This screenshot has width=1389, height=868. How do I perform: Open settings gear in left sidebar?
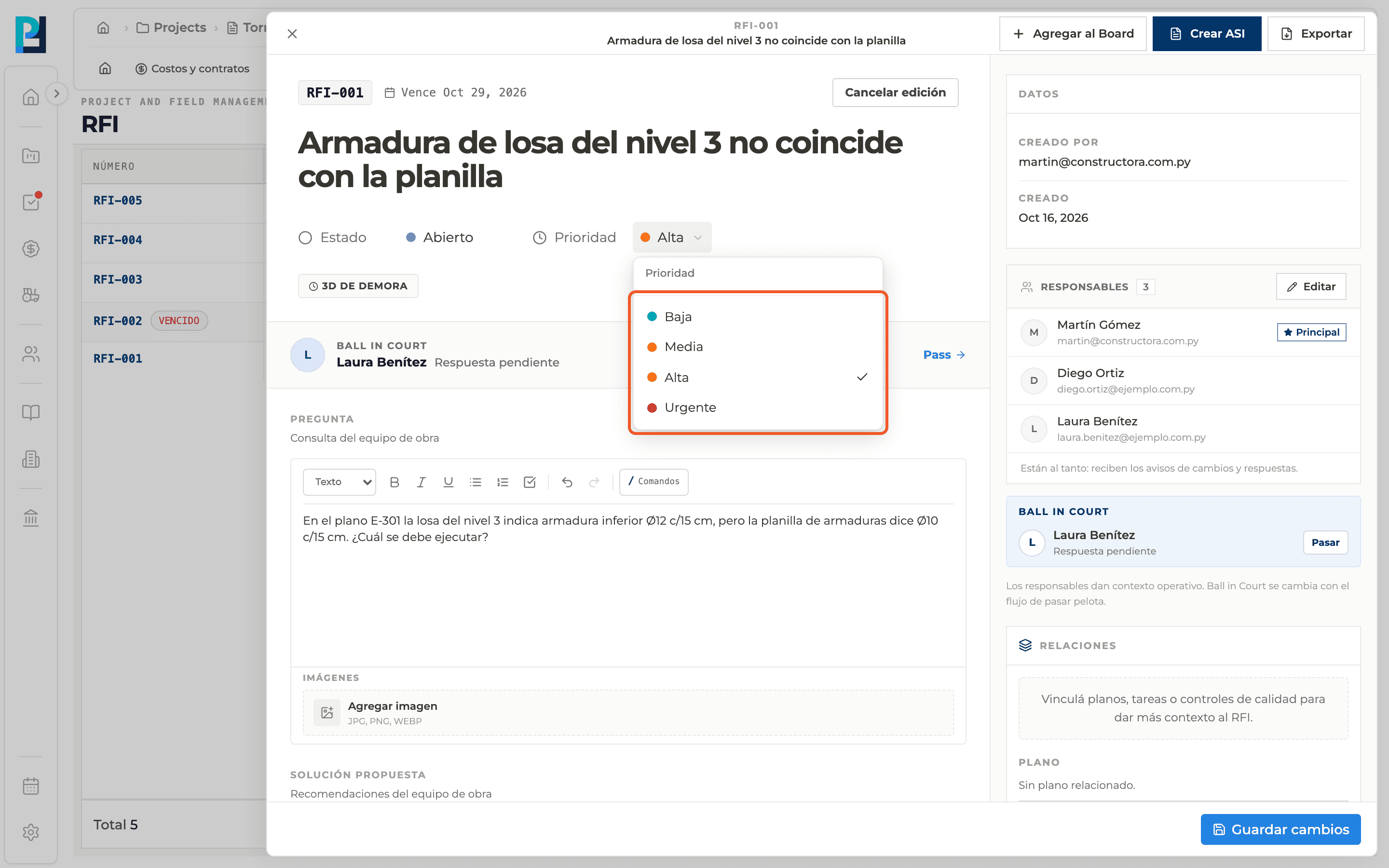point(31,832)
